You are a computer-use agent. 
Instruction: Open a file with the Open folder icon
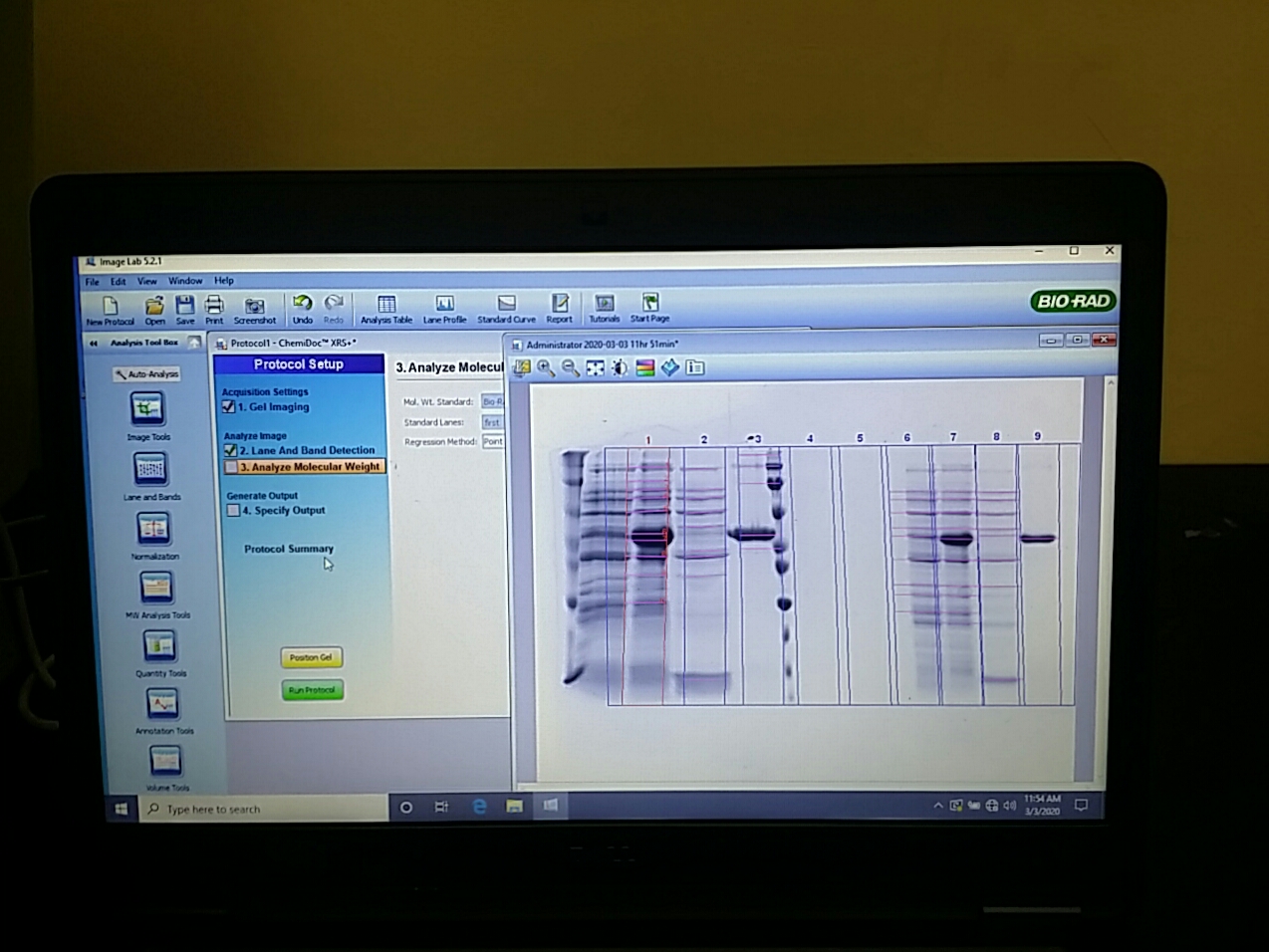[x=153, y=305]
